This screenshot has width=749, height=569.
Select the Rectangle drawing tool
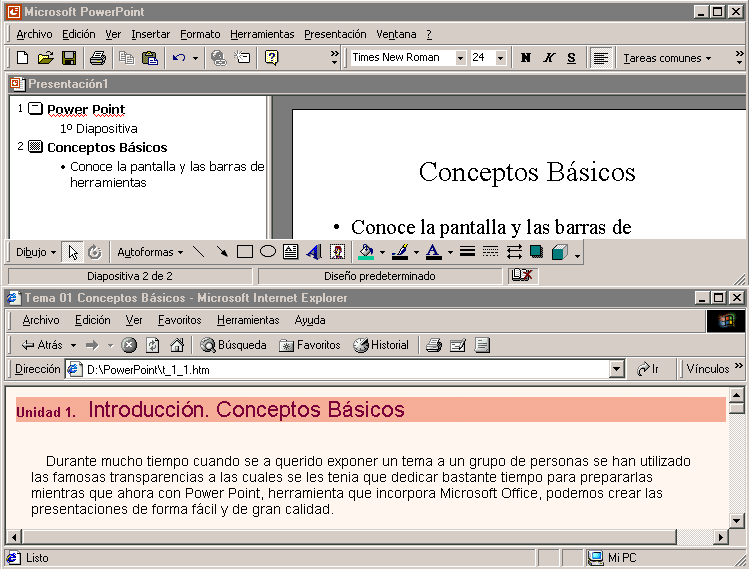245,252
